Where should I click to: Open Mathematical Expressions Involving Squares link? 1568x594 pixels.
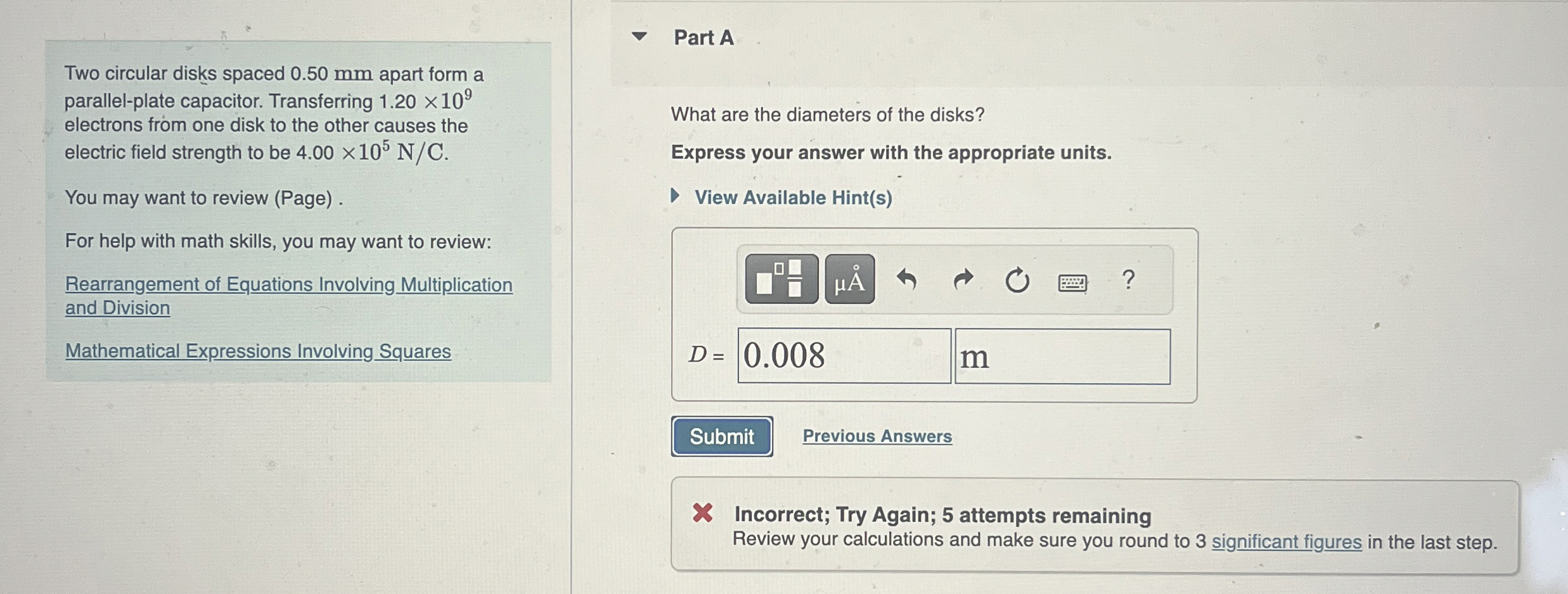(258, 351)
